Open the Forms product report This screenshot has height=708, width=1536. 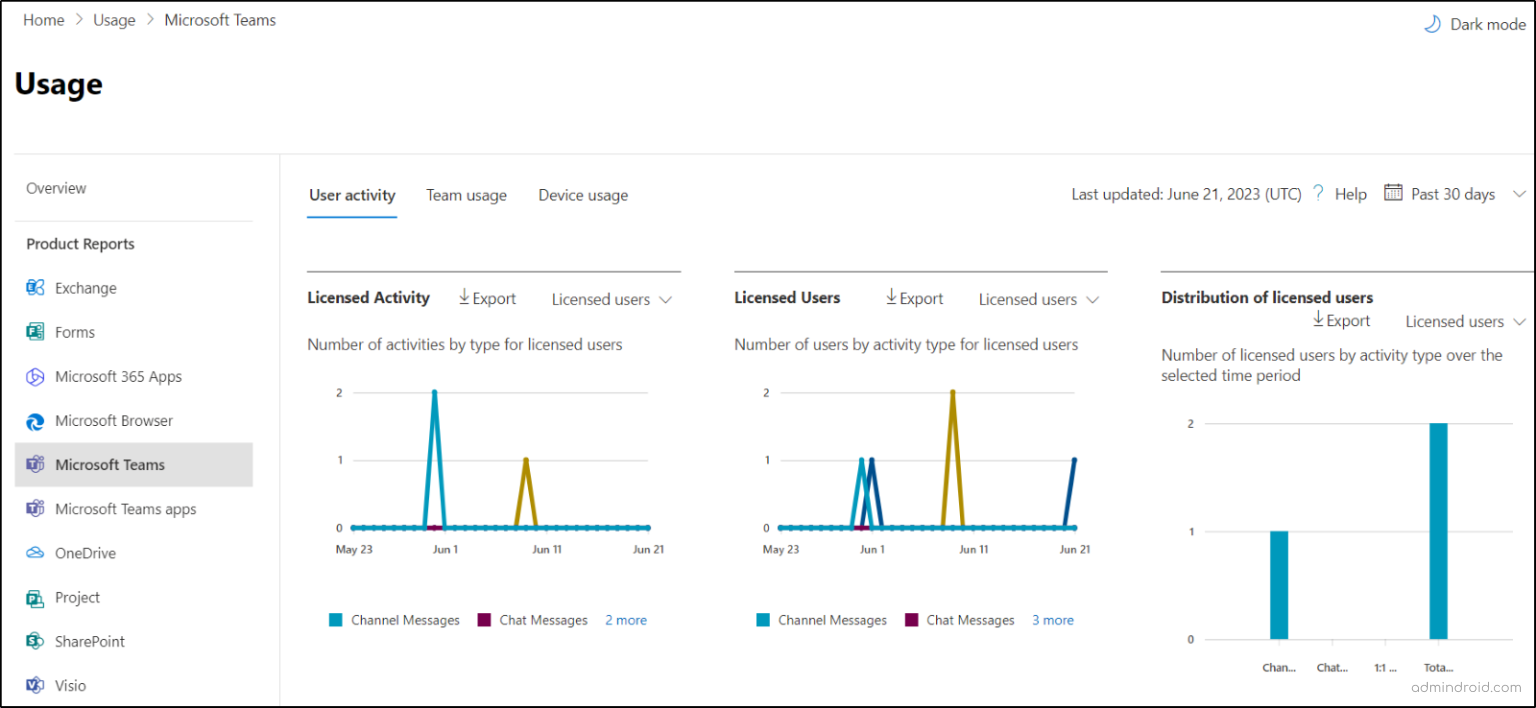coord(73,331)
